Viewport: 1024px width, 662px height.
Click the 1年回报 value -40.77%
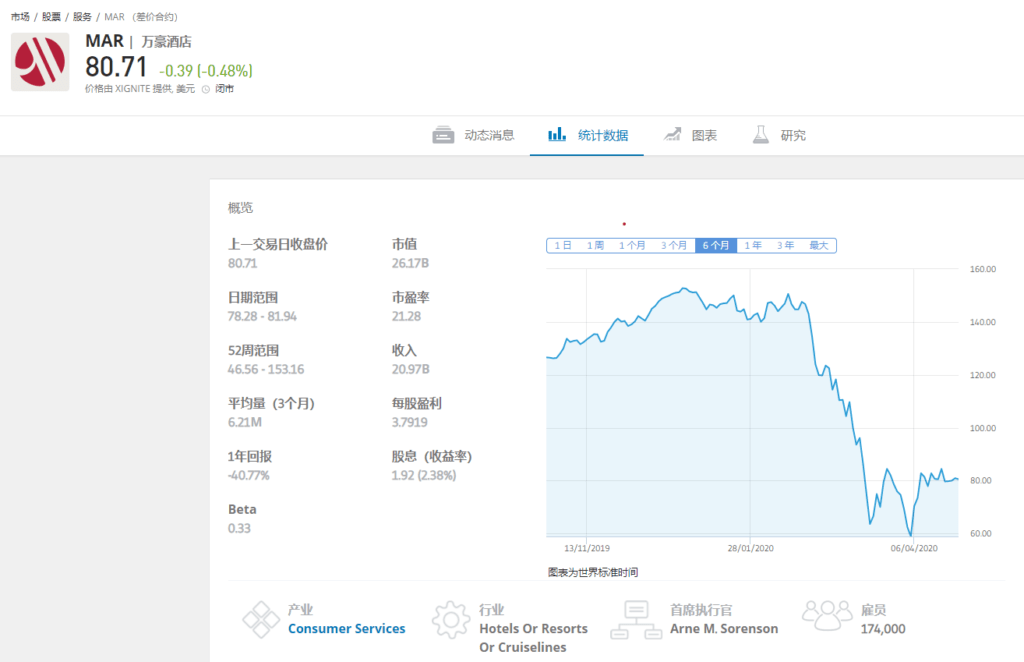pyautogui.click(x=249, y=475)
